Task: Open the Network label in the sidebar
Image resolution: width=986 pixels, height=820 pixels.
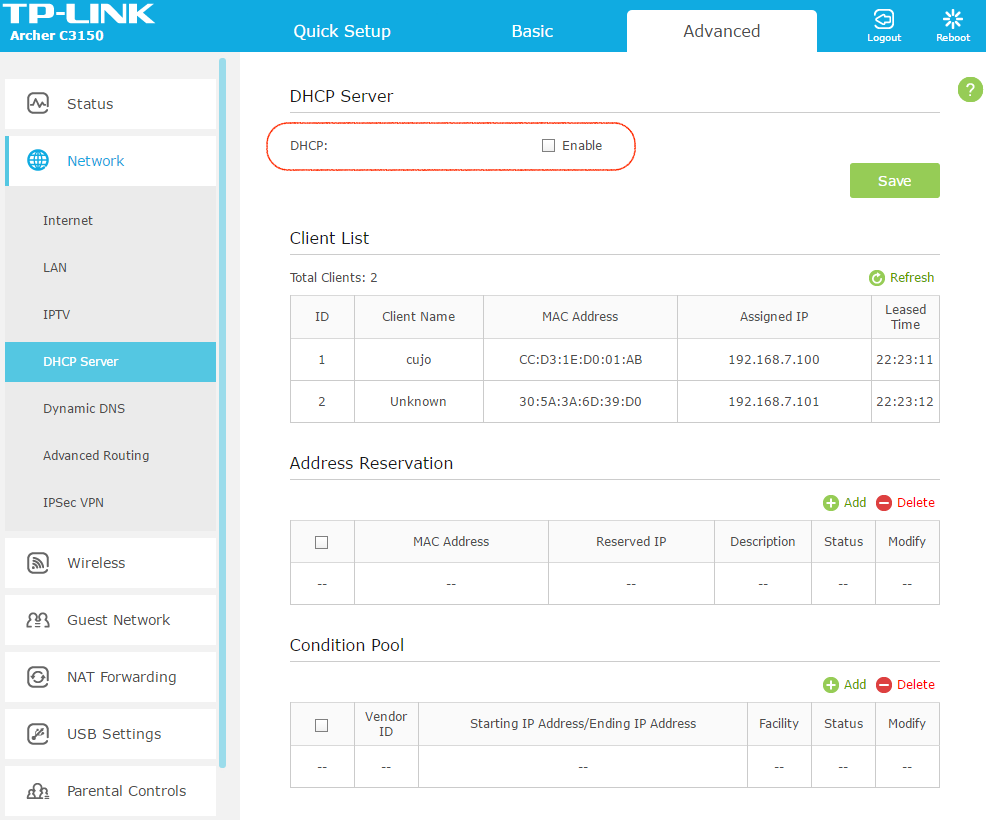Action: point(96,161)
